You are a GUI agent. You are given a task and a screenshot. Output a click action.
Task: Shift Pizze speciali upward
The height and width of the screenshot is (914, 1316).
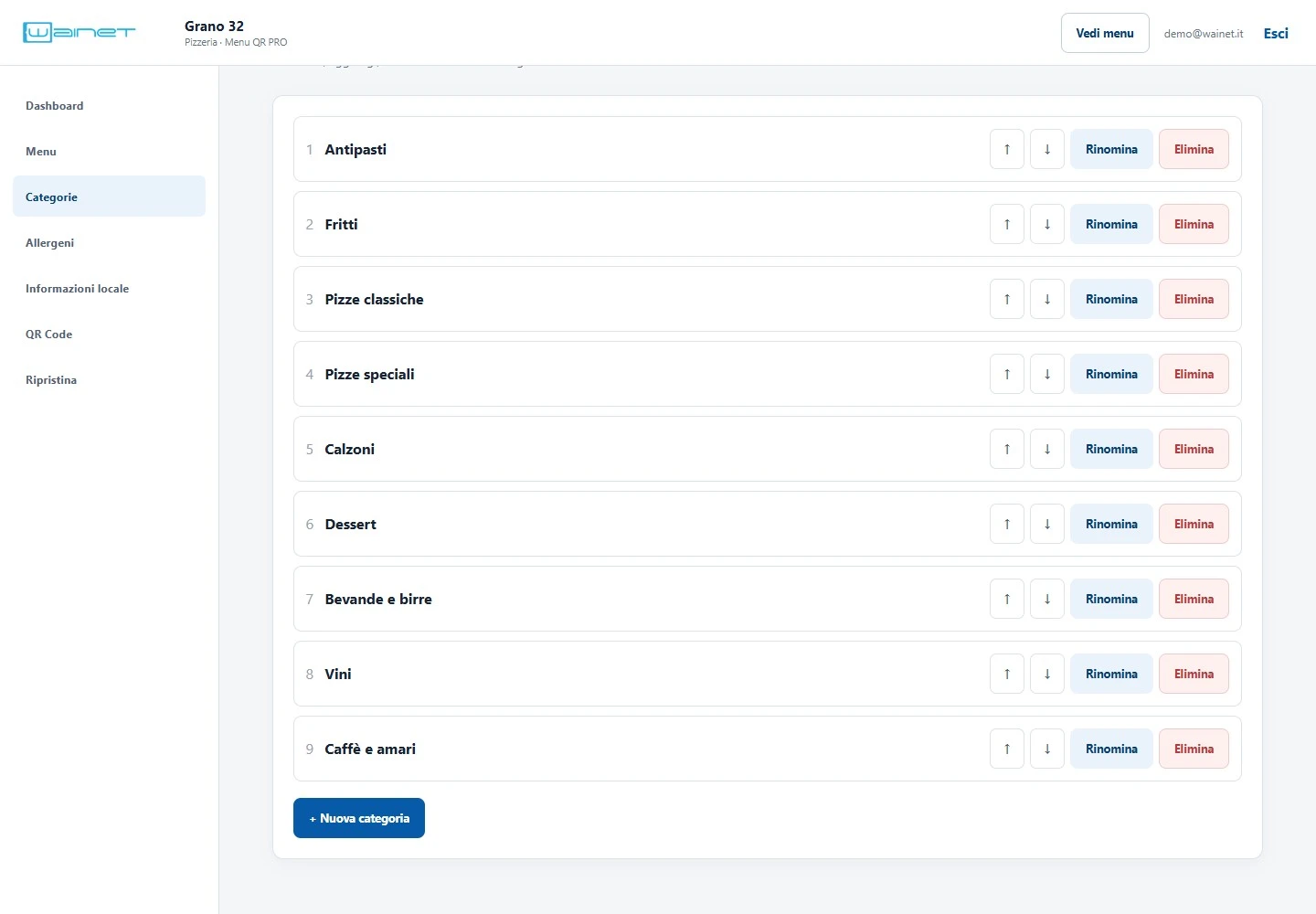click(1007, 374)
